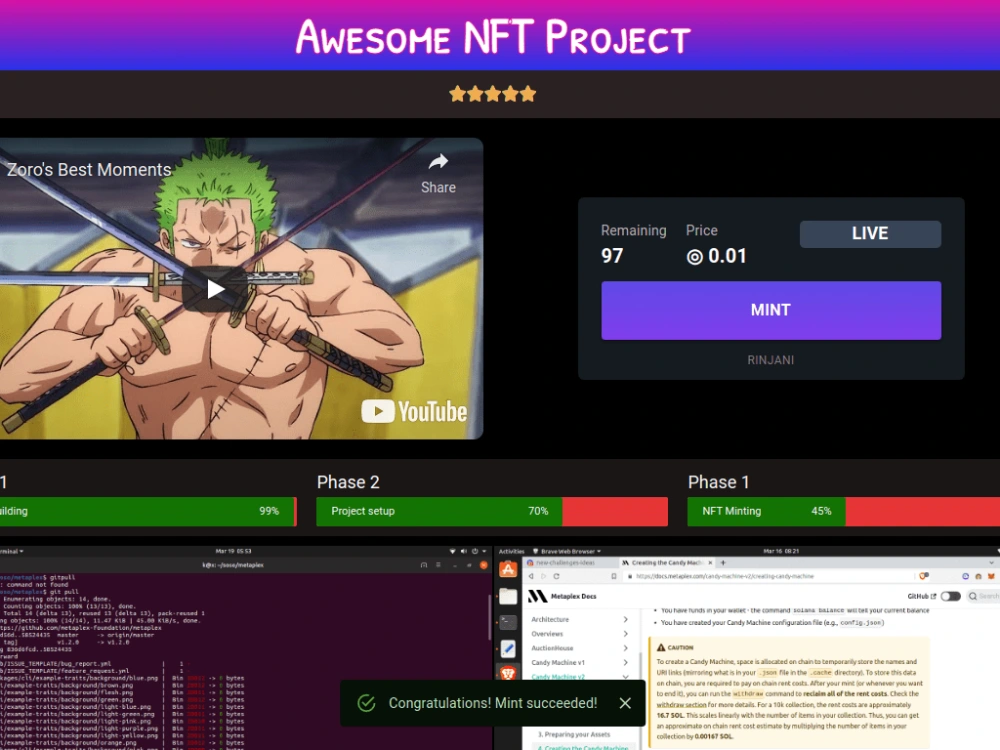Click the Congratulations! Mint succeeded! message
This screenshot has width=1000, height=750.
493,703
